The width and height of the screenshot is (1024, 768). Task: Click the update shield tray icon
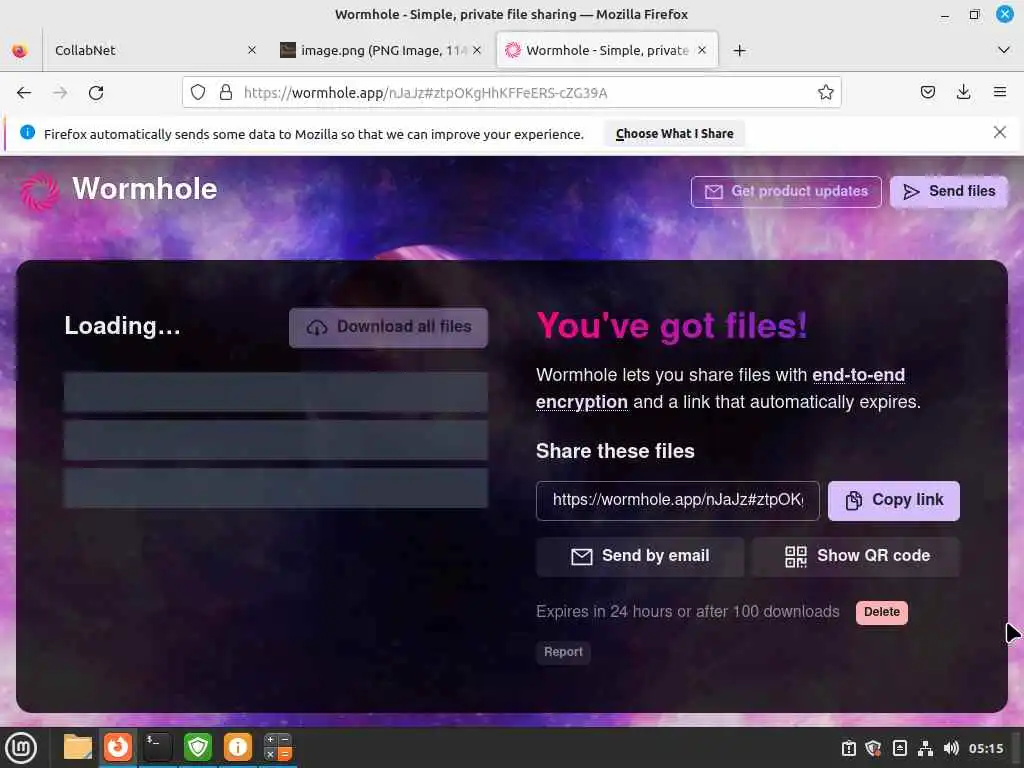point(873,748)
